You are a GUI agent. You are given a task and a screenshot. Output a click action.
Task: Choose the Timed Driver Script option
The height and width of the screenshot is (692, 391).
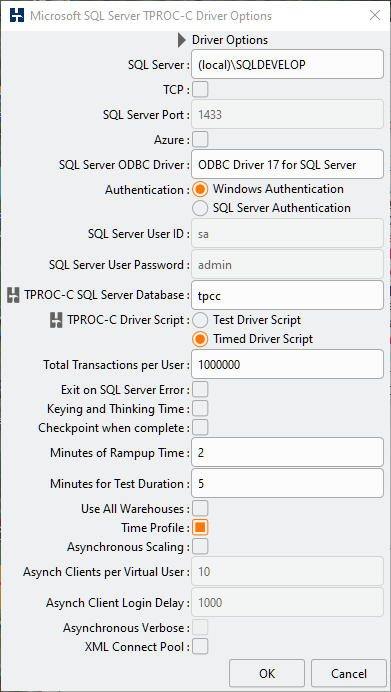click(x=200, y=339)
